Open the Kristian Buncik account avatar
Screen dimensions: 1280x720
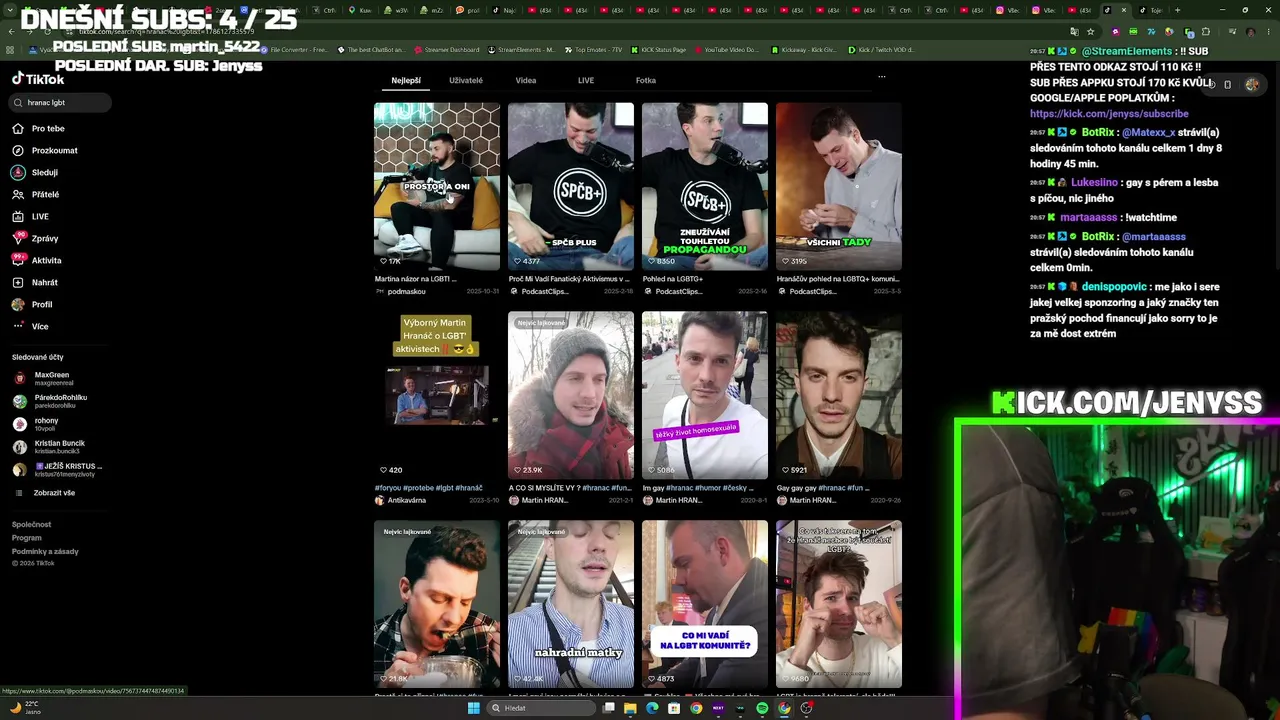click(x=20, y=447)
